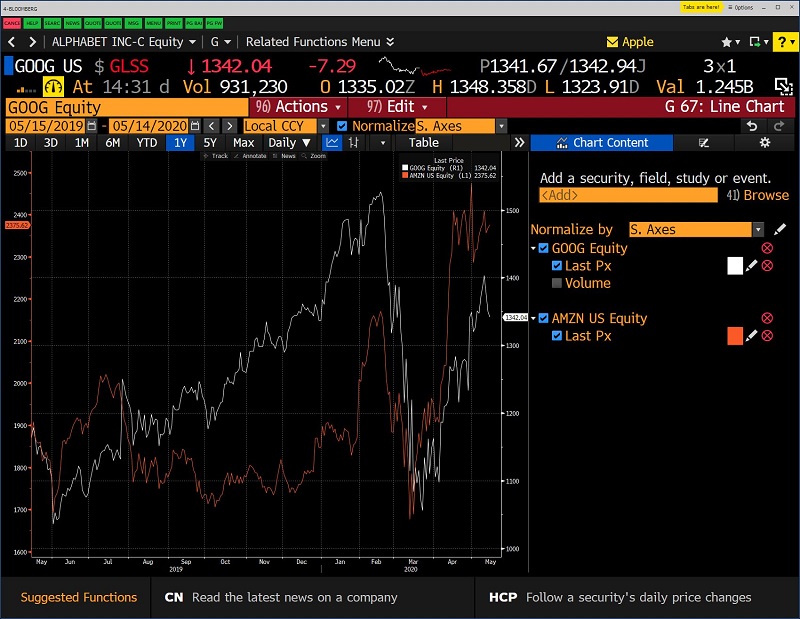Click the line chart type icon
The width and height of the screenshot is (800, 619).
(334, 143)
